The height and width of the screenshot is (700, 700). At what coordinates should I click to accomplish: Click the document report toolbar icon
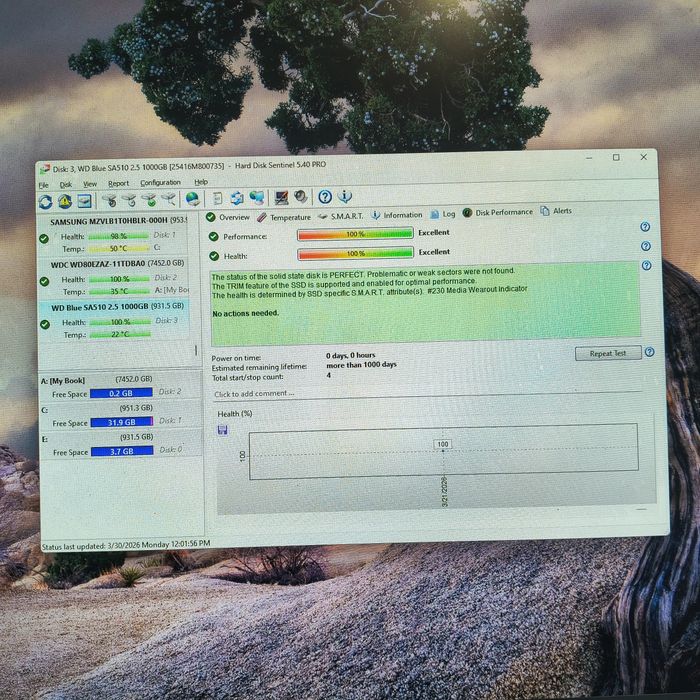click(217, 198)
